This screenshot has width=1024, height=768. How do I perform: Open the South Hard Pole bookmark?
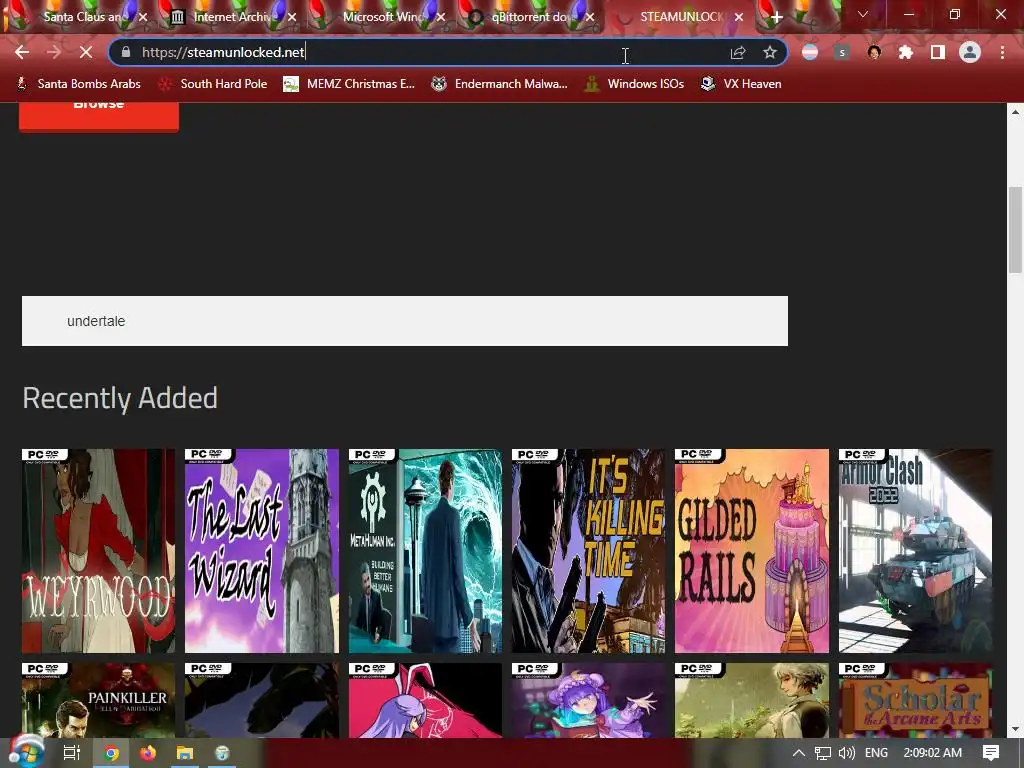click(x=213, y=84)
